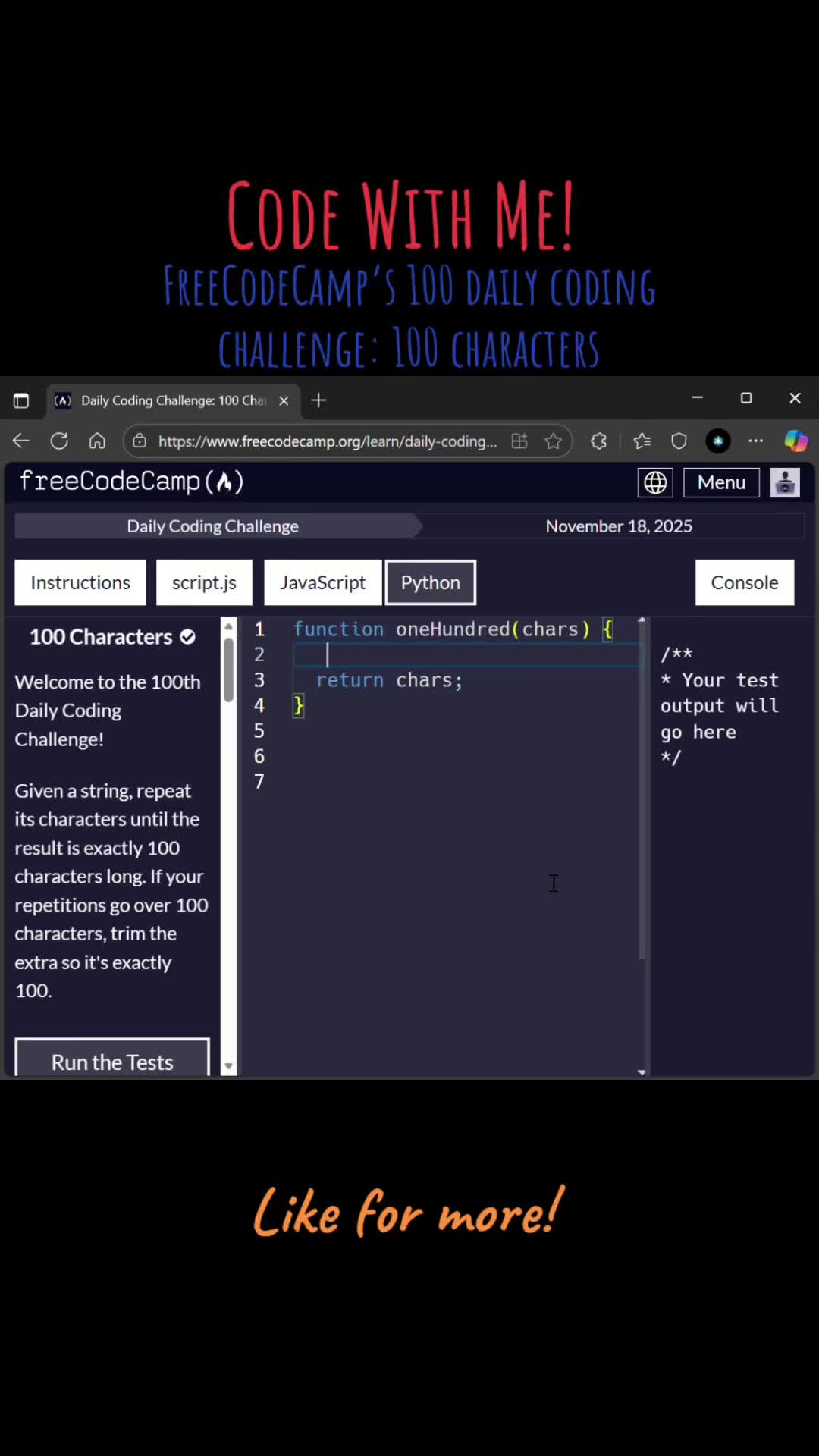Reload the current page
This screenshot has height=1456, width=819.
pyautogui.click(x=59, y=441)
